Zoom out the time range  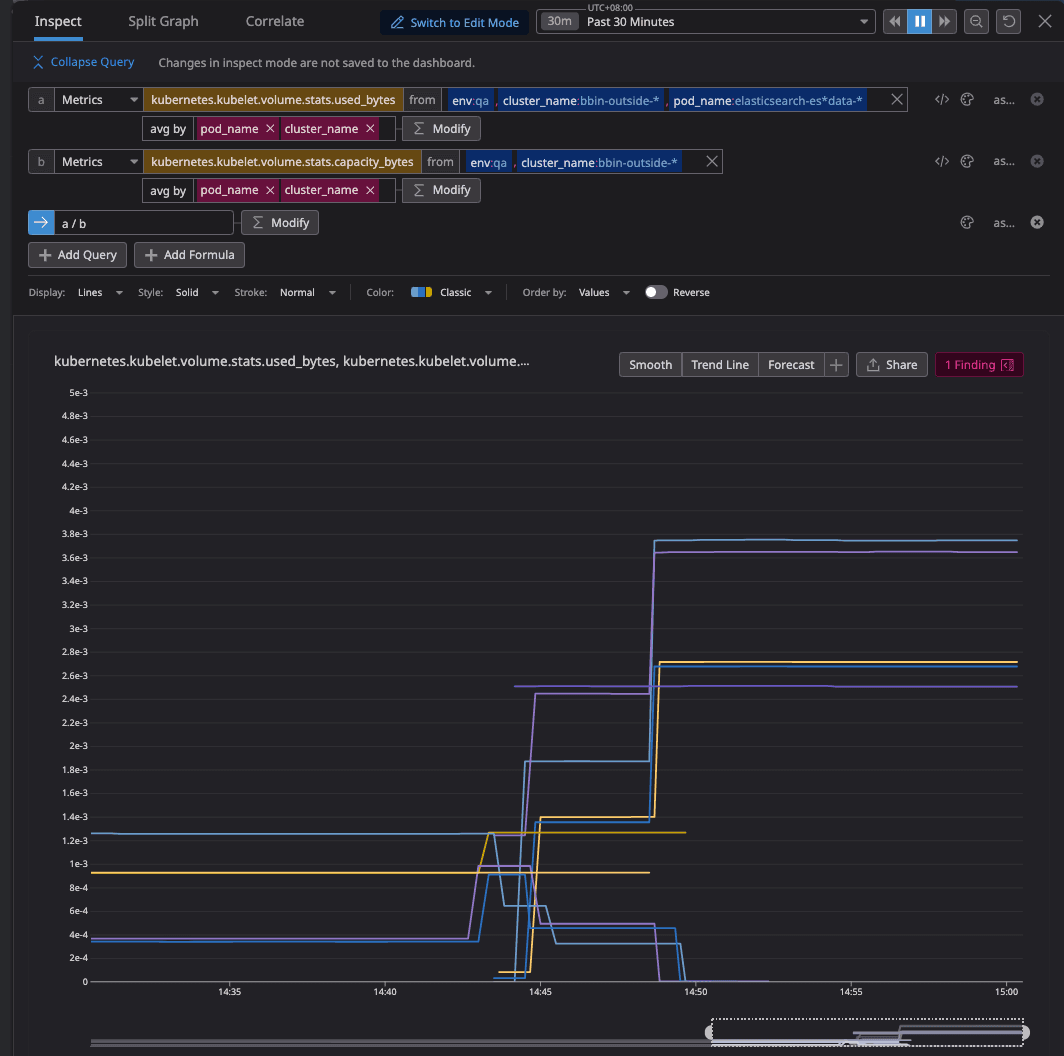click(976, 22)
